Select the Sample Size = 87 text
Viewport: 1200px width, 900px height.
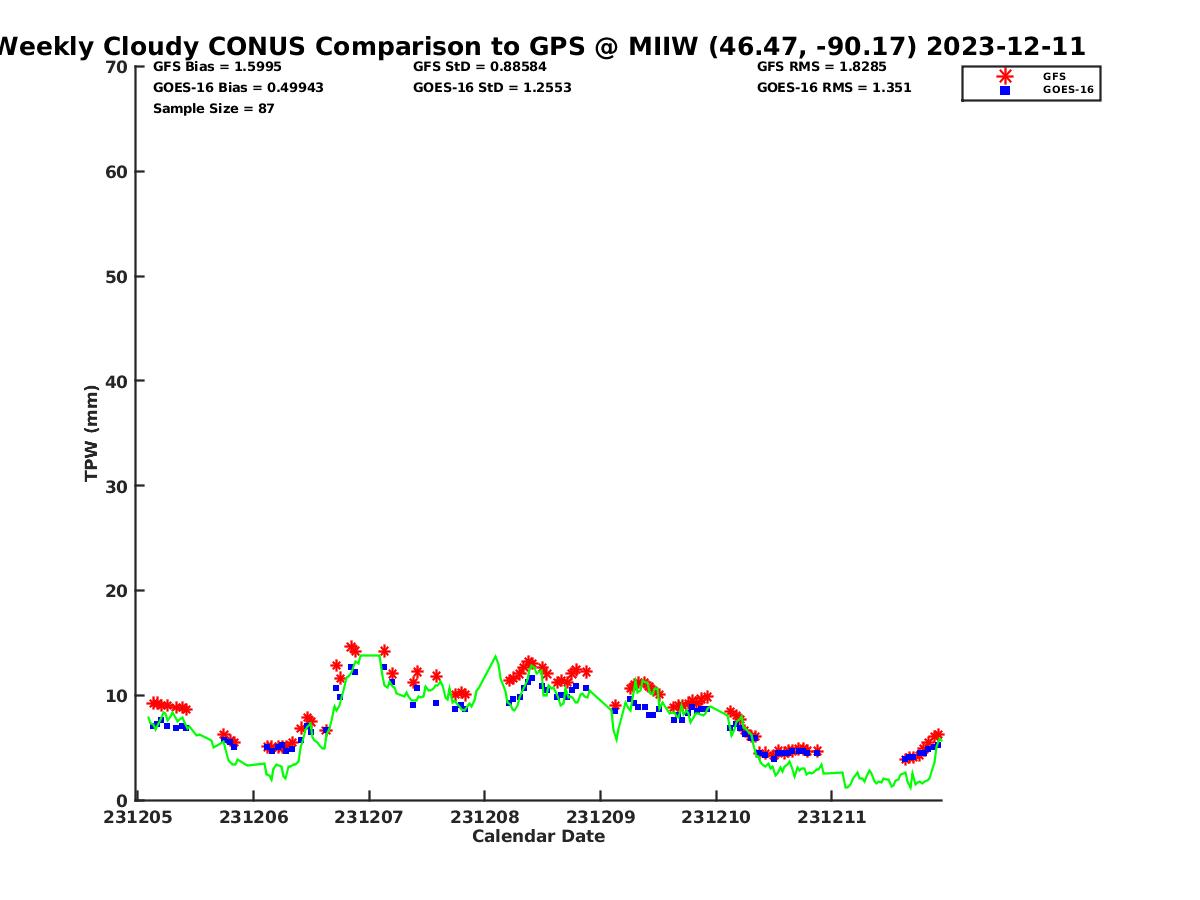point(213,109)
